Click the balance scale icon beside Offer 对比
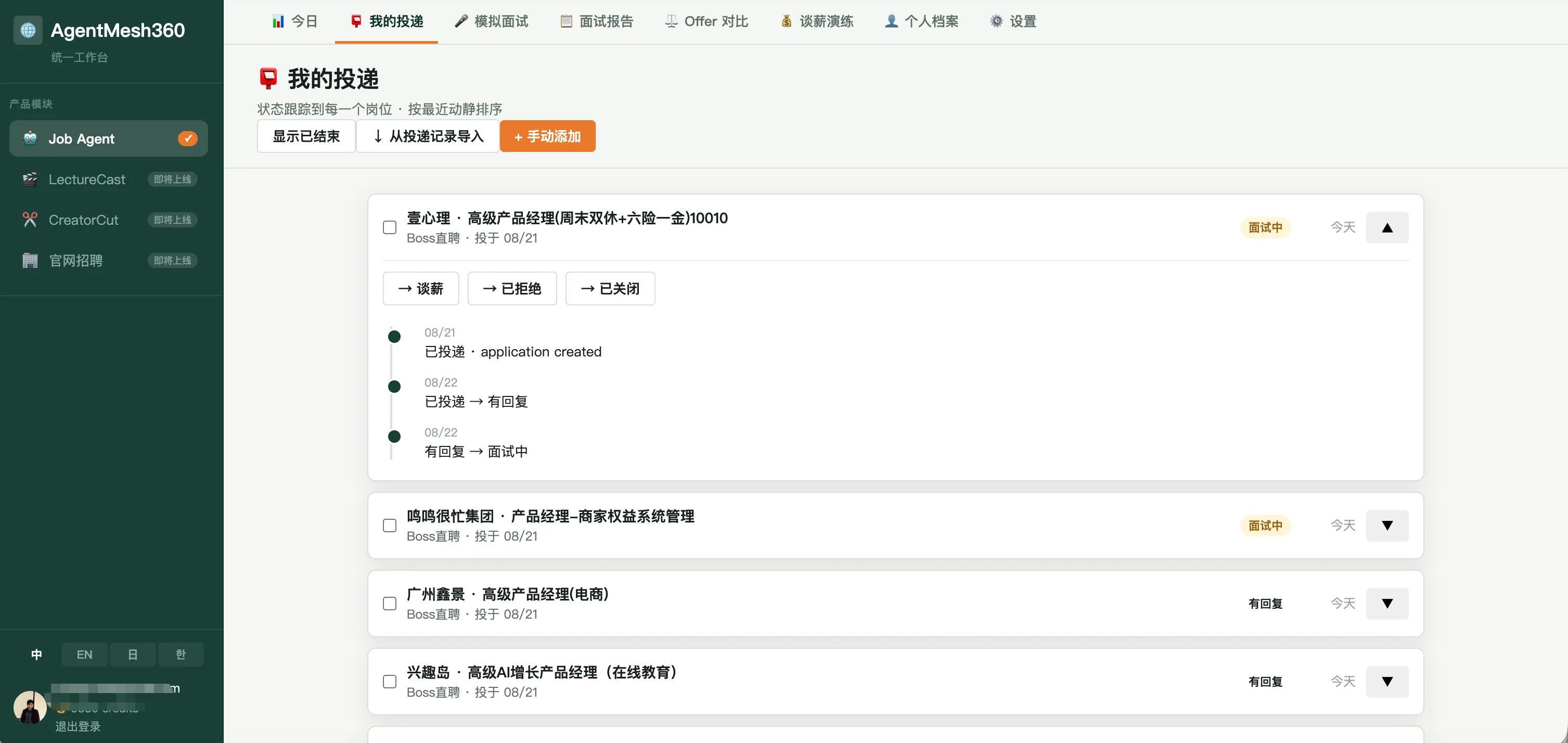 tap(672, 21)
